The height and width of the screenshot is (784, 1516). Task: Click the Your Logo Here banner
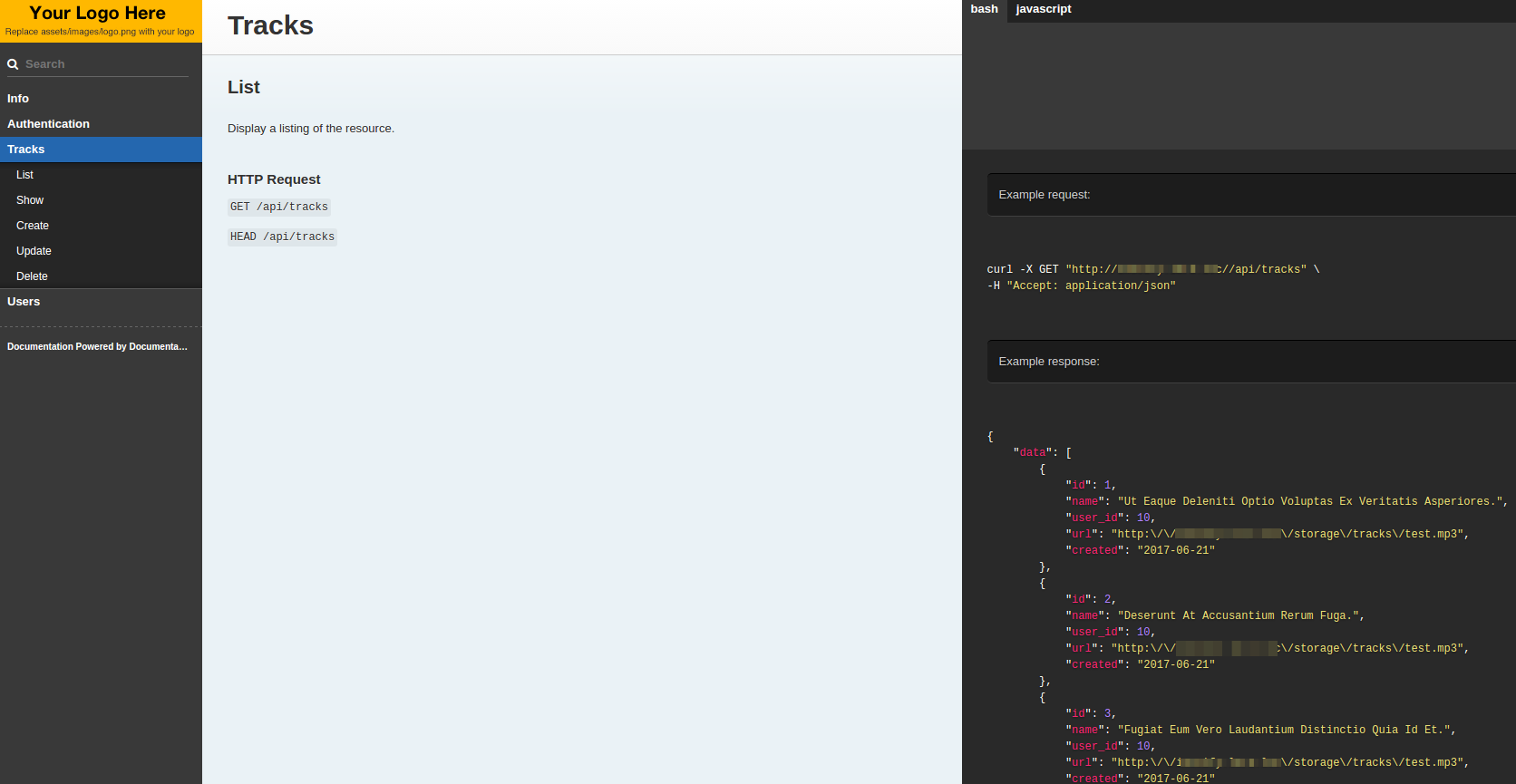tap(101, 21)
